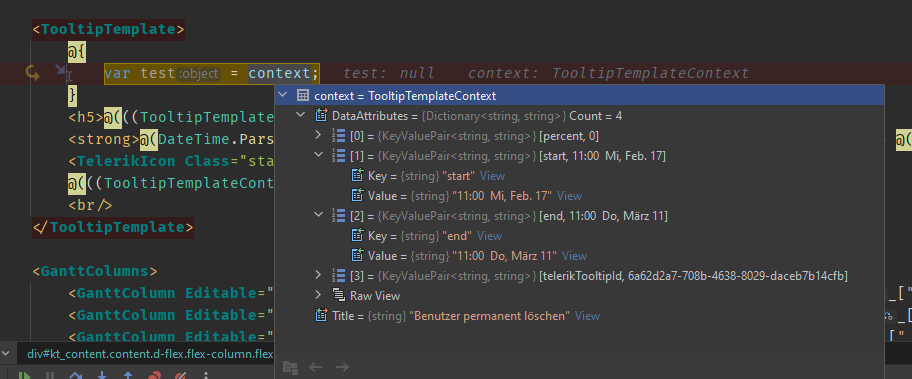
Task: Click the list icon of entry [0]
Action: 338,135
